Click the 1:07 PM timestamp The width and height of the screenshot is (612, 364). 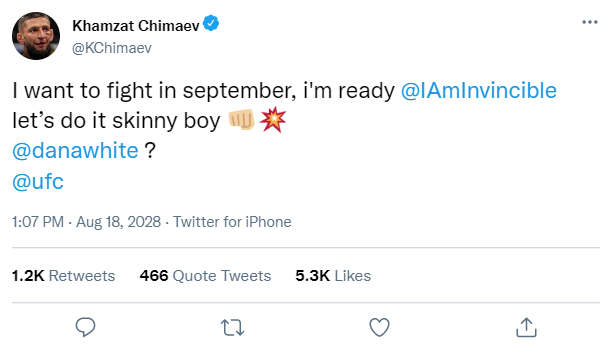tap(38, 222)
